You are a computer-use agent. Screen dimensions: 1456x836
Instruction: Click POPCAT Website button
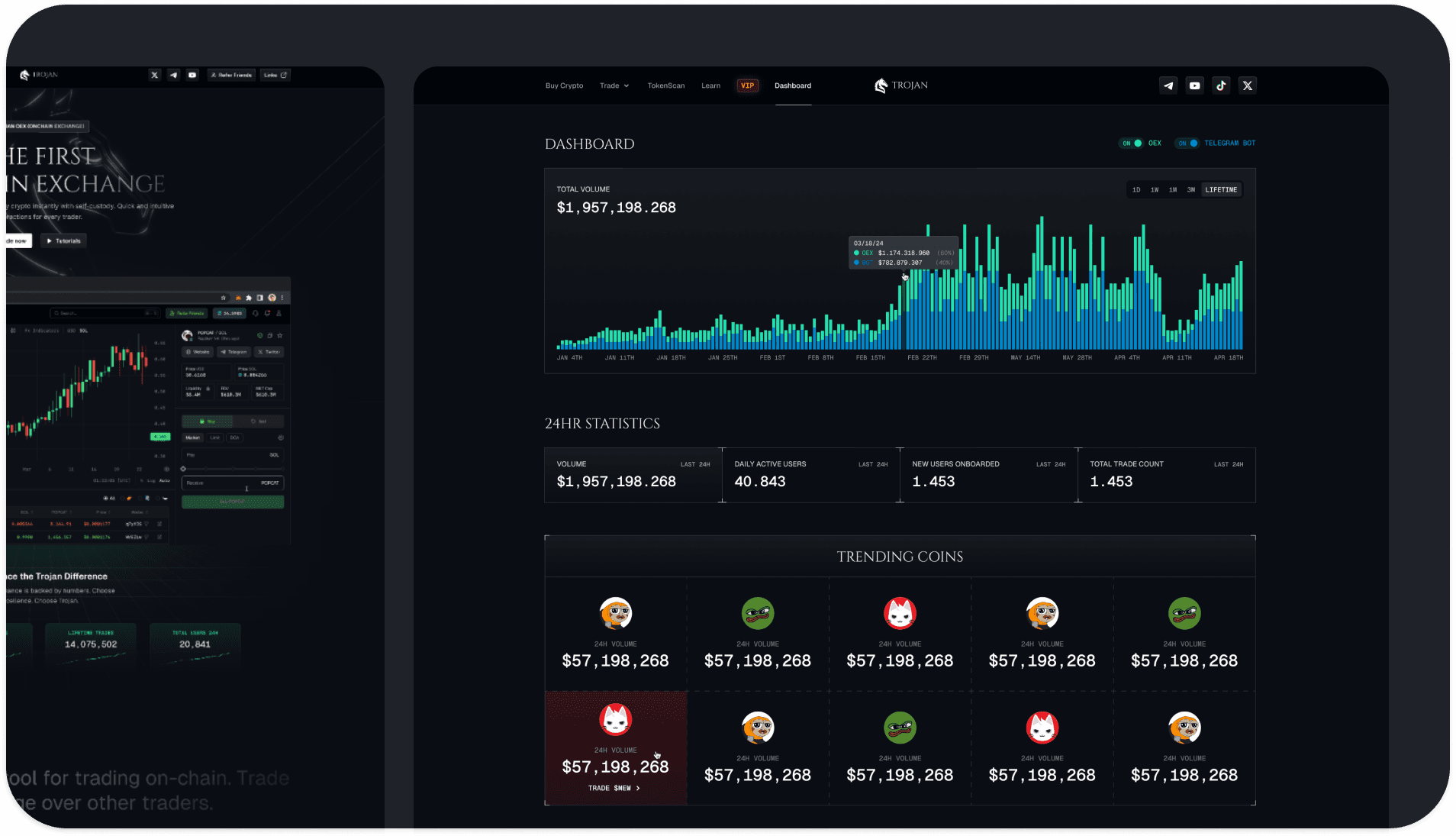pos(198,352)
